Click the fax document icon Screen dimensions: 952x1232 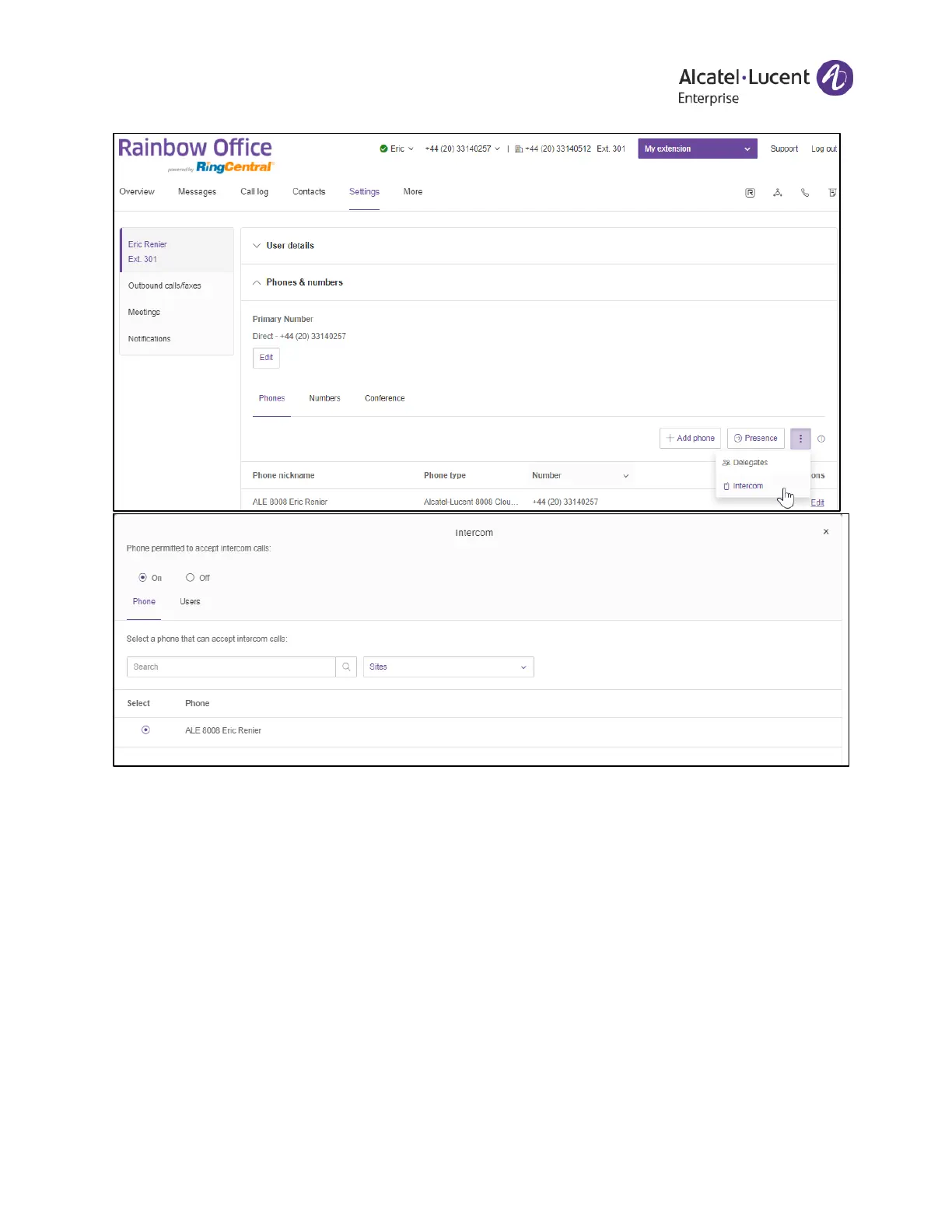(x=832, y=193)
